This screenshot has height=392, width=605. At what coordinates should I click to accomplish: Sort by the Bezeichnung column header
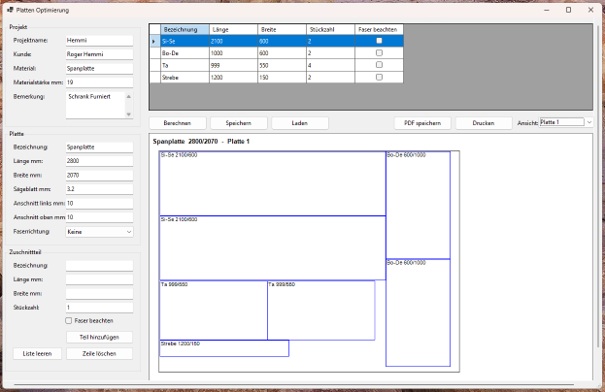185,29
